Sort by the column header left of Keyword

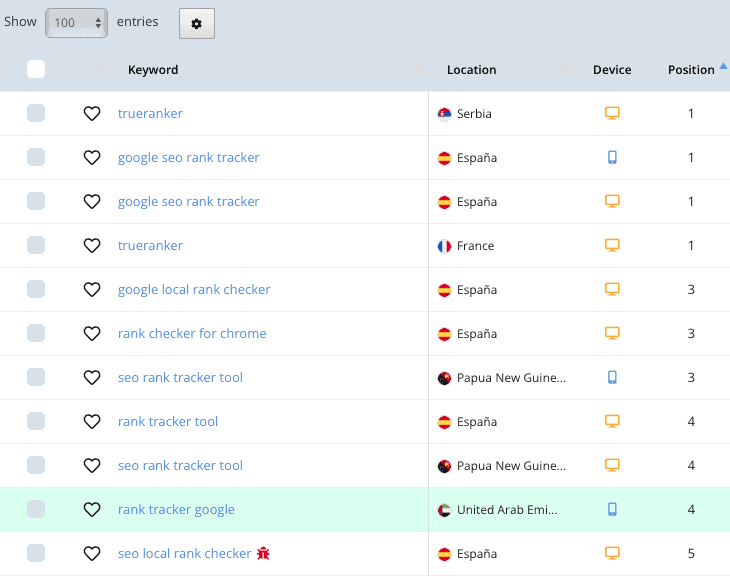click(x=100, y=70)
